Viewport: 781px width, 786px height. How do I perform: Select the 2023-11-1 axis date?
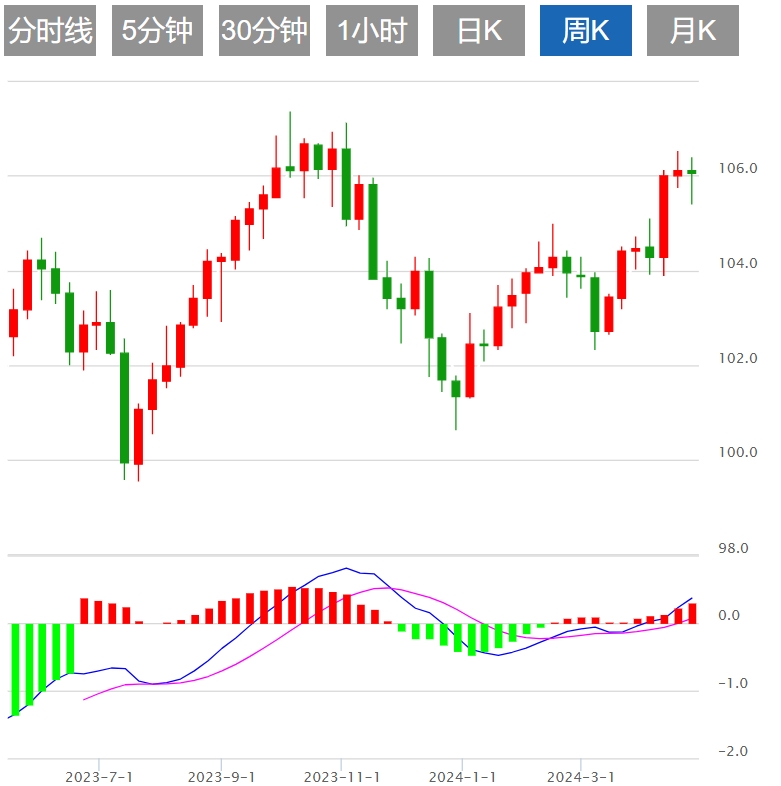pos(342,776)
